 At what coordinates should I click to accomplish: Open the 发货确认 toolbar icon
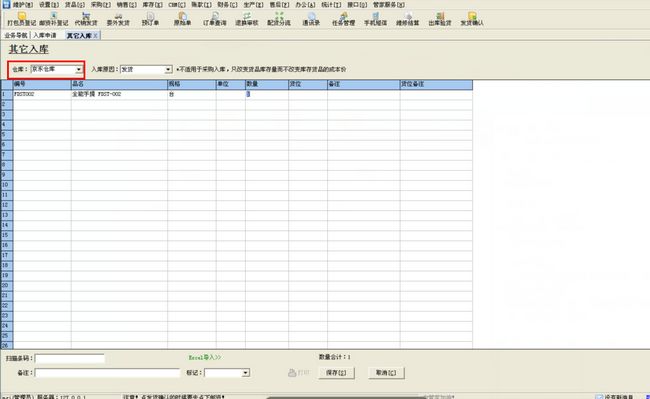(472, 19)
